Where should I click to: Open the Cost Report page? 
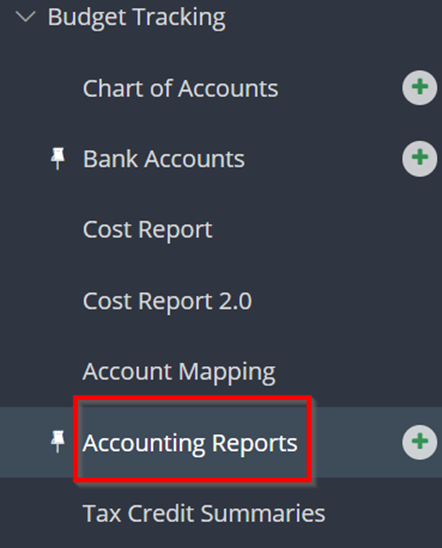(x=147, y=230)
